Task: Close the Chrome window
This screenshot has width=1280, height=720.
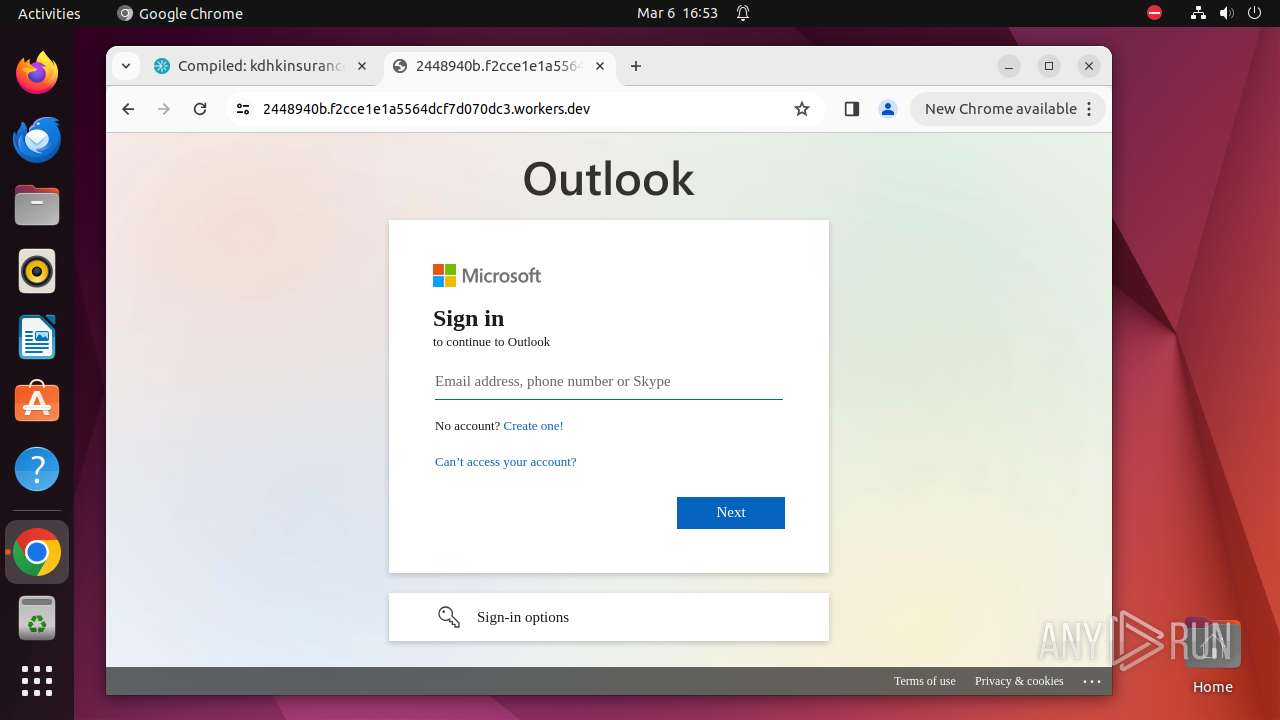Action: pos(1089,66)
